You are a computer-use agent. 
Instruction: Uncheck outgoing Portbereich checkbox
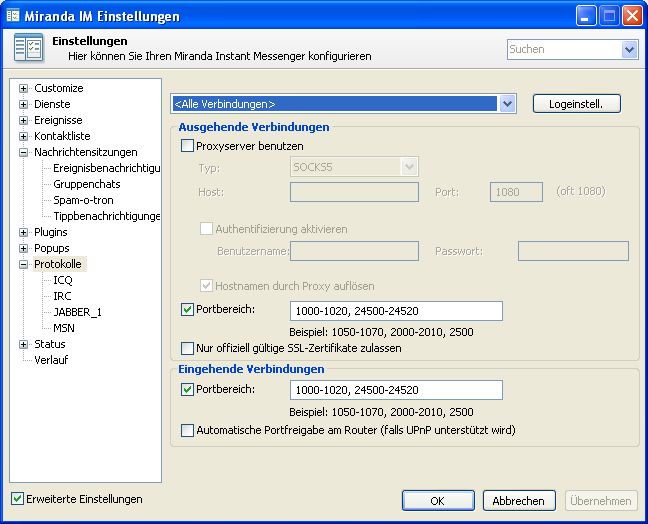(x=187, y=309)
